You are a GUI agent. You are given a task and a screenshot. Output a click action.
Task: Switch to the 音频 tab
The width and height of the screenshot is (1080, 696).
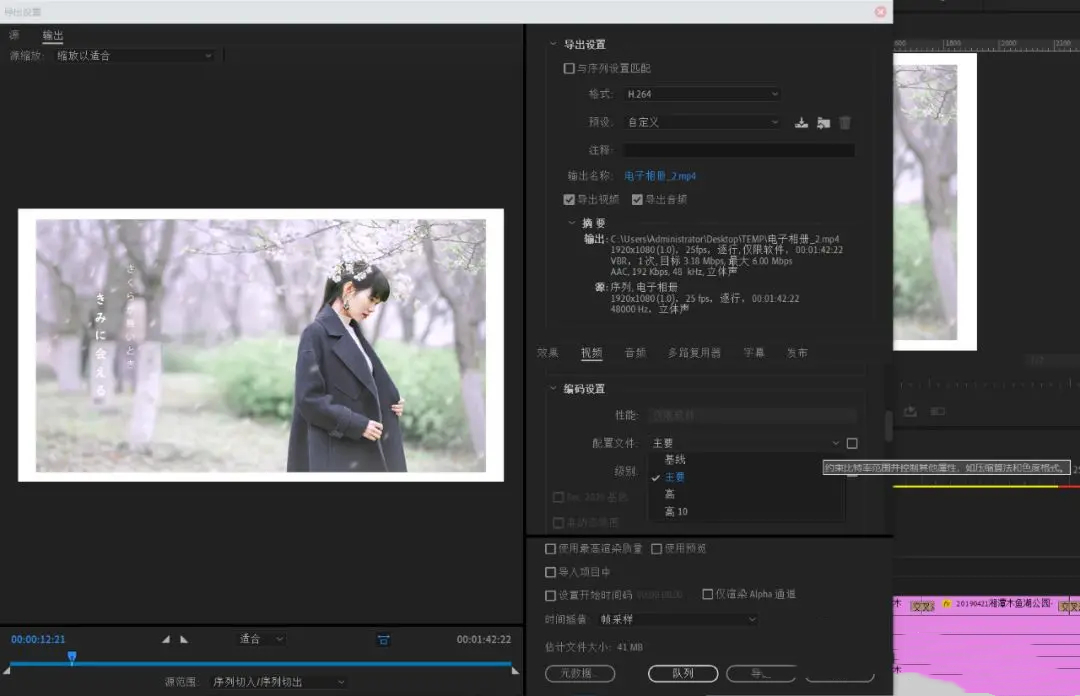[x=637, y=352]
